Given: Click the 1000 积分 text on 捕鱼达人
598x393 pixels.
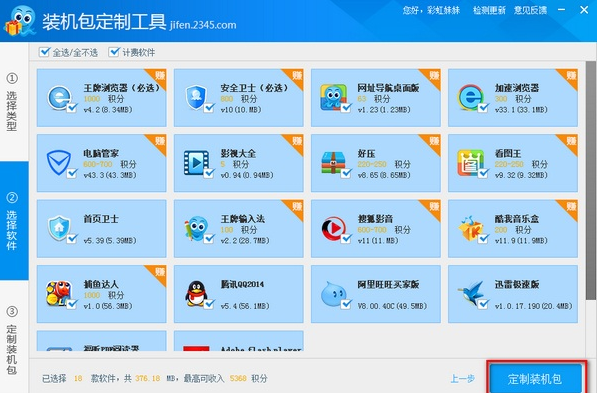Looking at the screenshot, I should 104,295.
